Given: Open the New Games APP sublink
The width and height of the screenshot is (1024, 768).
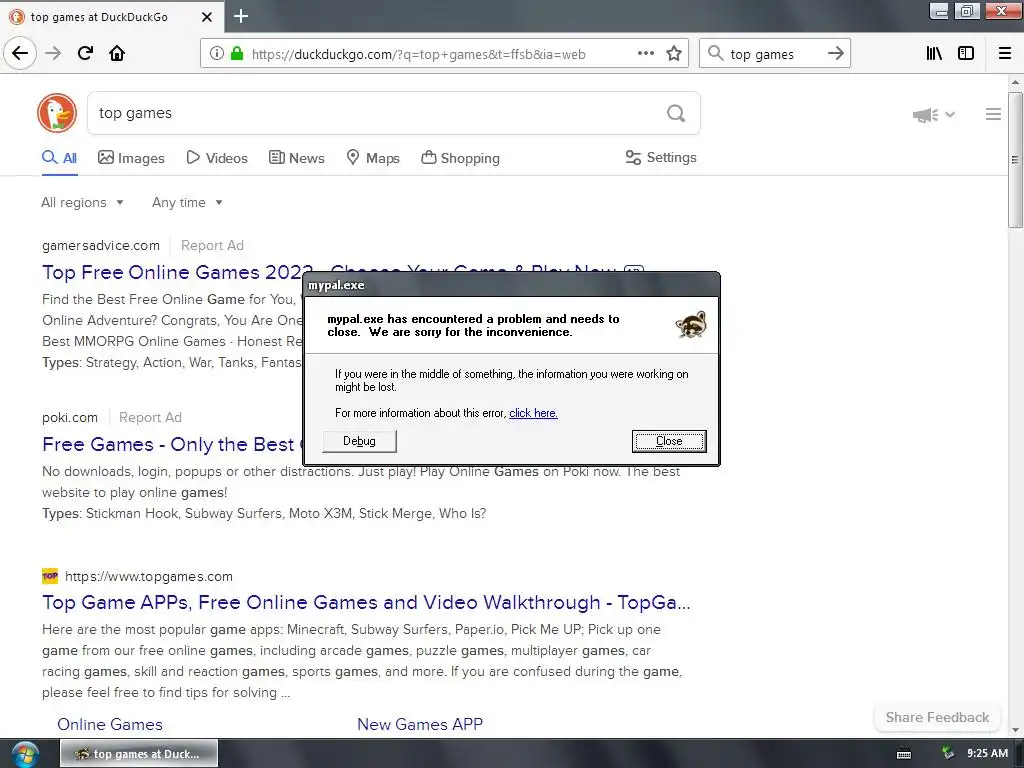Looking at the screenshot, I should coord(420,724).
